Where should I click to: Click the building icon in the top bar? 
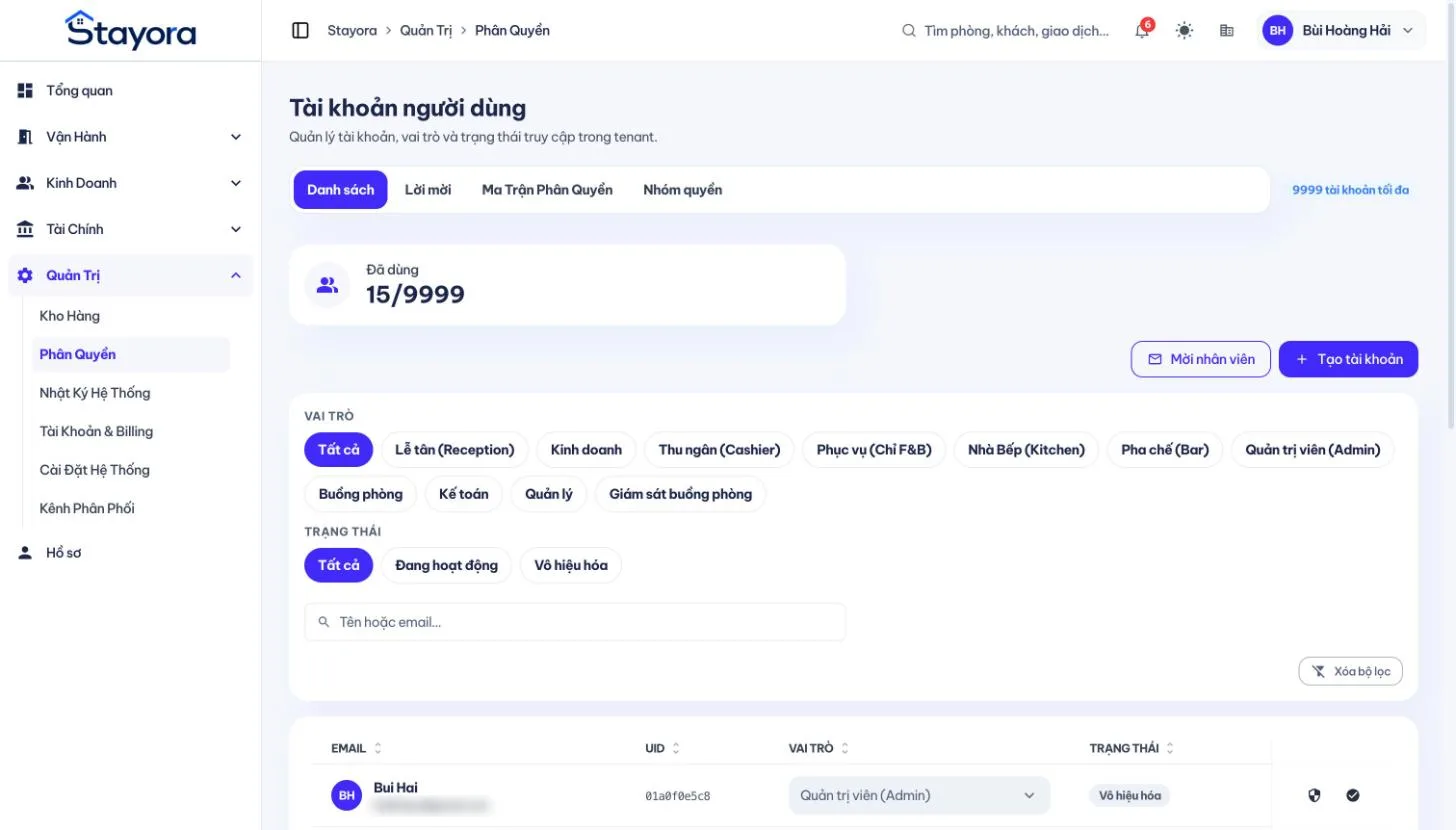[1227, 31]
